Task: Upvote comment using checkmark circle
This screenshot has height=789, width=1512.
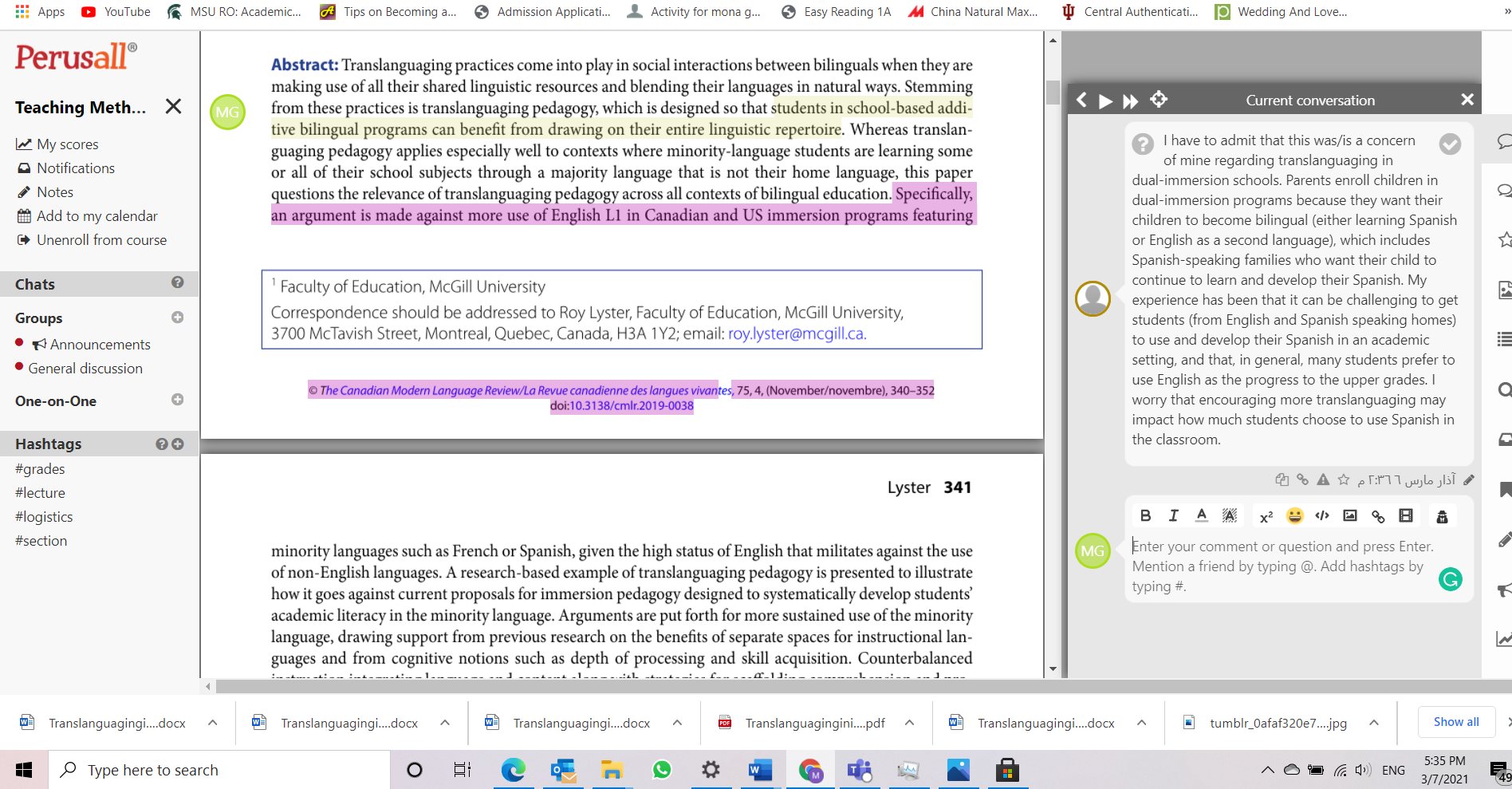Action: [1450, 144]
